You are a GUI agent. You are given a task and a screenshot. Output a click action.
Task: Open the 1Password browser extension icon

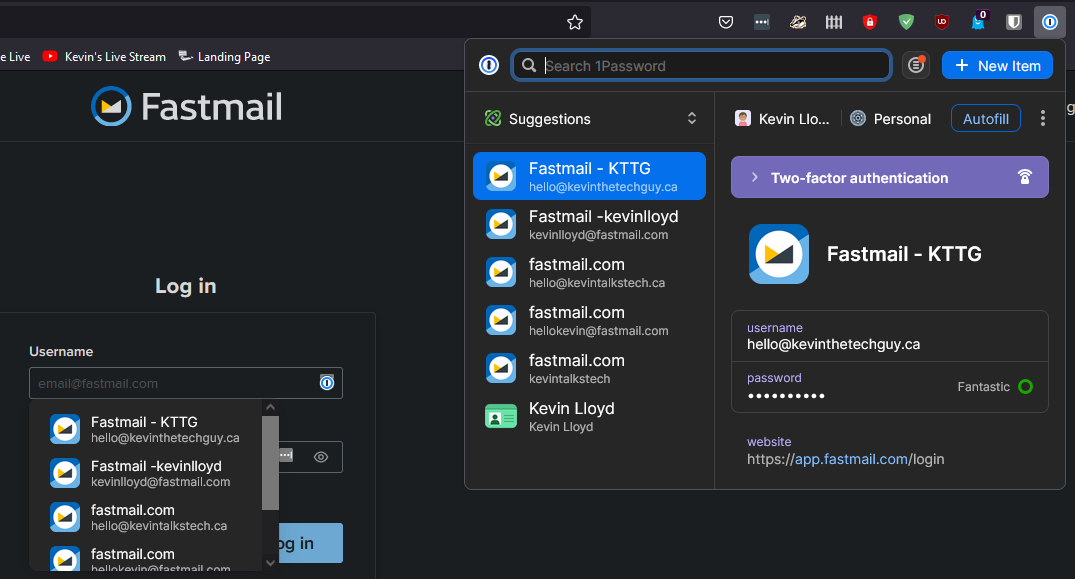pyautogui.click(x=1048, y=21)
